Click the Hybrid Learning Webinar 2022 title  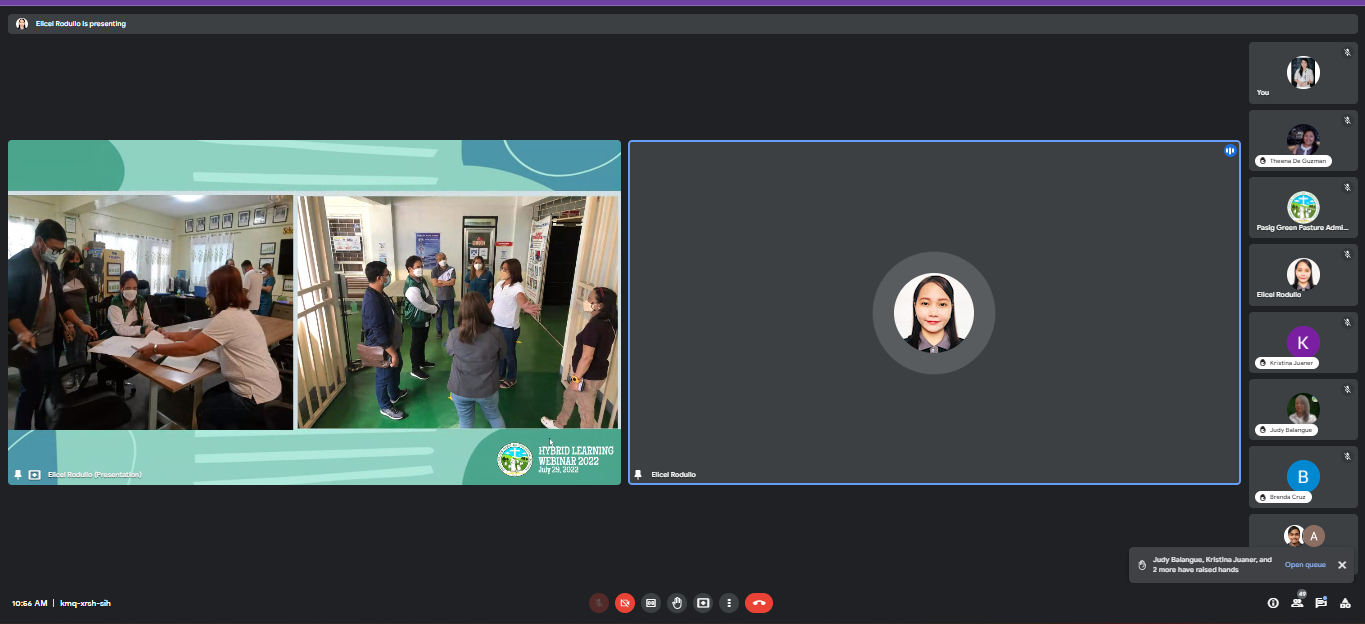point(576,456)
